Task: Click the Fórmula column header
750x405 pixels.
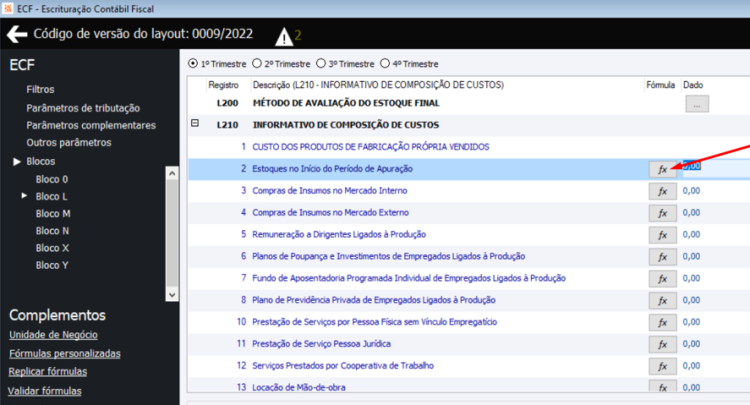Action: (661, 85)
